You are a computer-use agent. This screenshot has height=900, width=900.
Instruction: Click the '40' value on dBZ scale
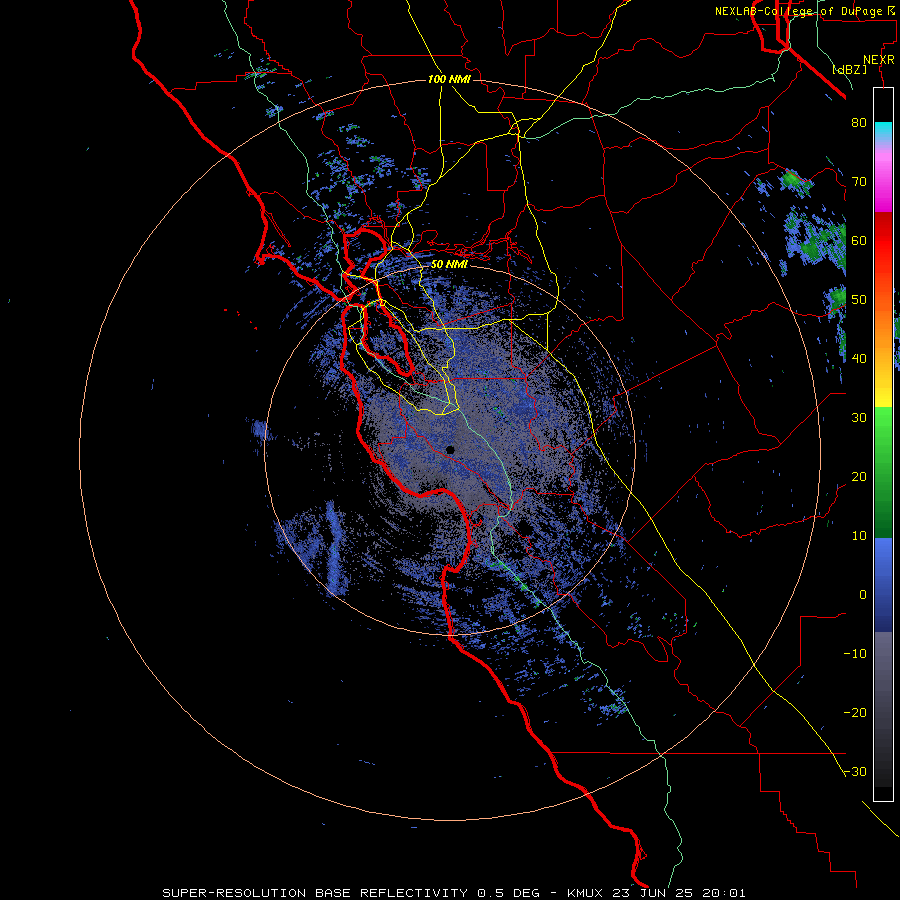click(x=859, y=359)
